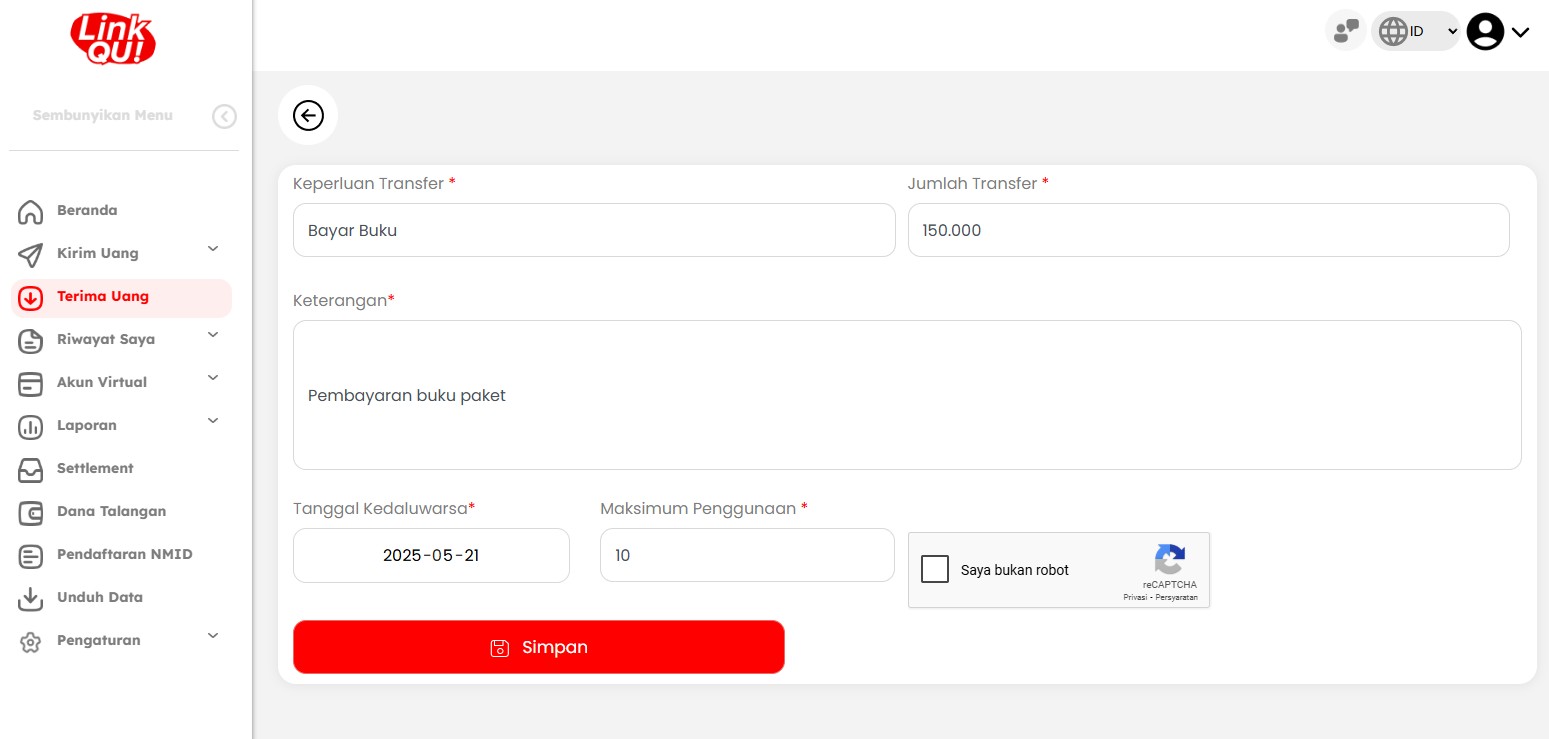Open the user profile dropdown
This screenshot has height=739, width=1549.
(1498, 31)
